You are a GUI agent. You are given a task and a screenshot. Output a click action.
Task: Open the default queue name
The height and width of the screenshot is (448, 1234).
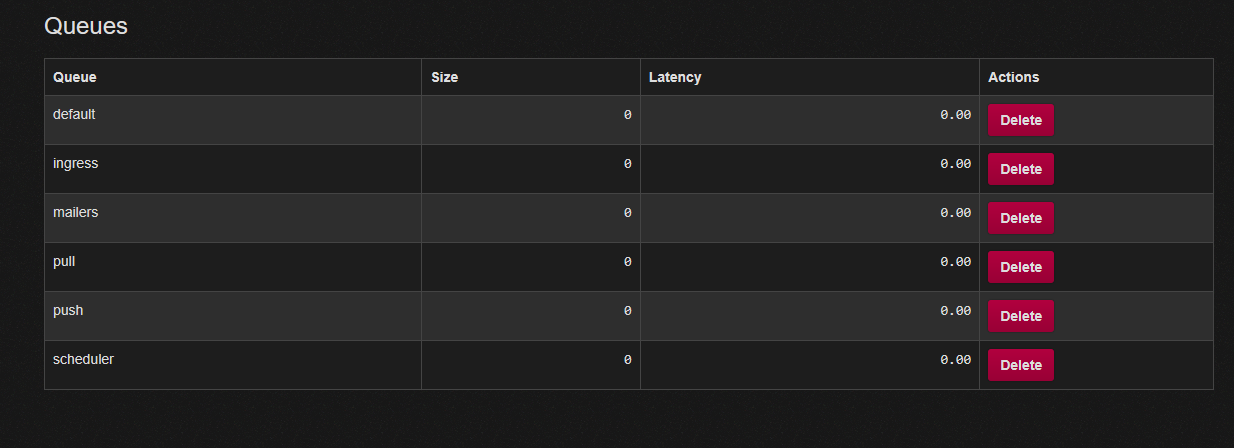[x=74, y=114]
